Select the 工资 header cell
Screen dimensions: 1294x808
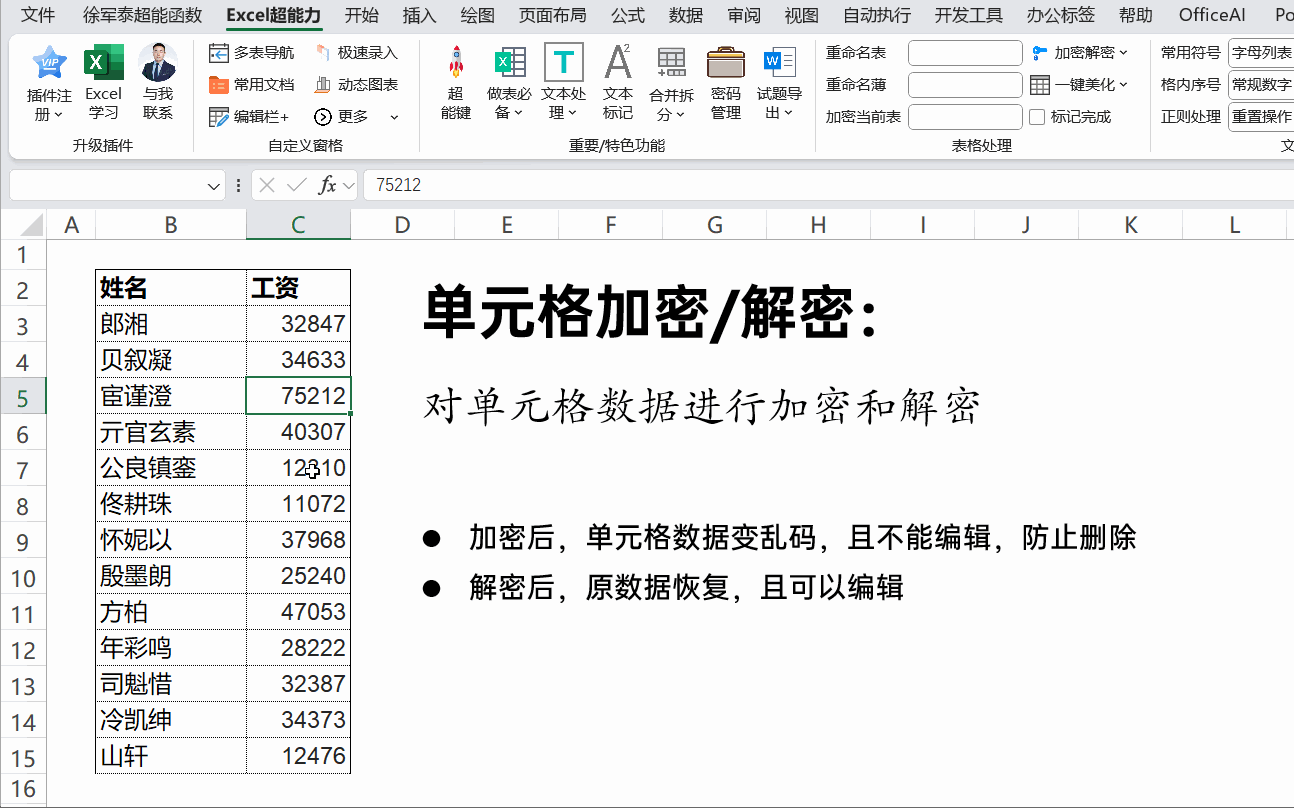pos(298,288)
